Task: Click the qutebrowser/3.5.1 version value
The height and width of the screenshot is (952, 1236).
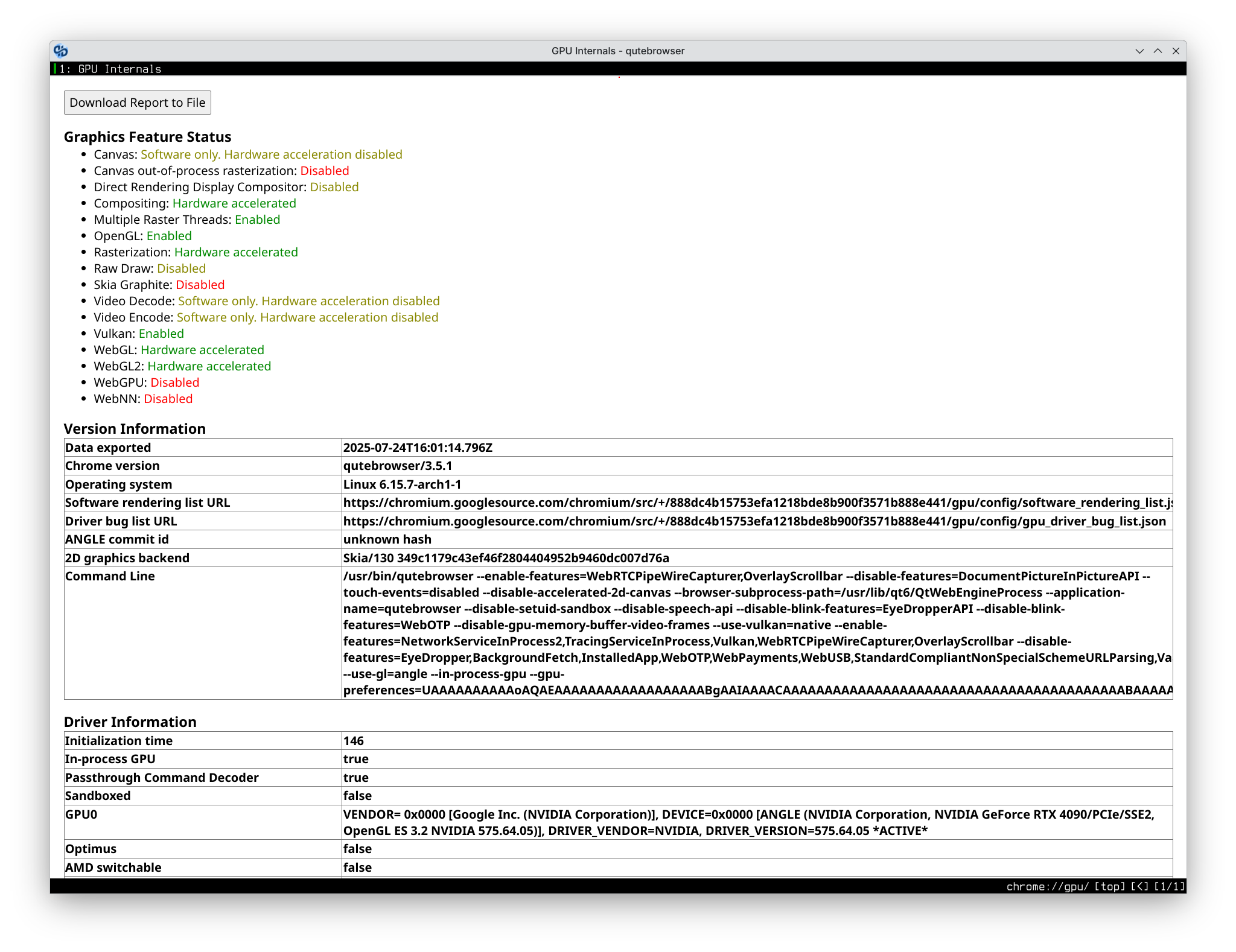Action: 398,466
